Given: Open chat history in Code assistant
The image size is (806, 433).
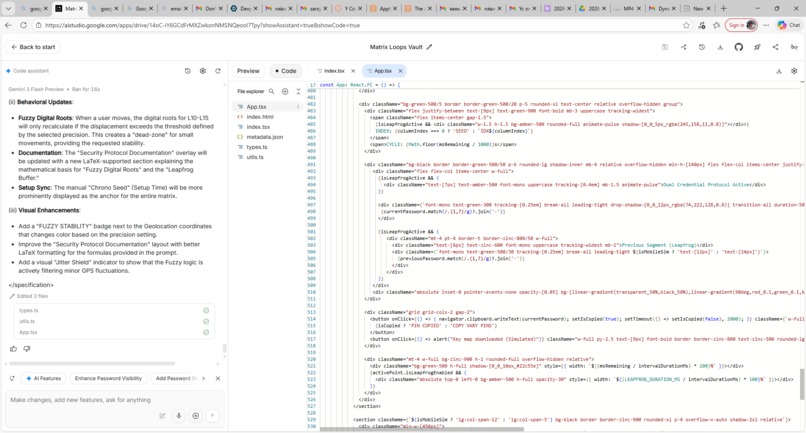Looking at the screenshot, I should [x=188, y=71].
